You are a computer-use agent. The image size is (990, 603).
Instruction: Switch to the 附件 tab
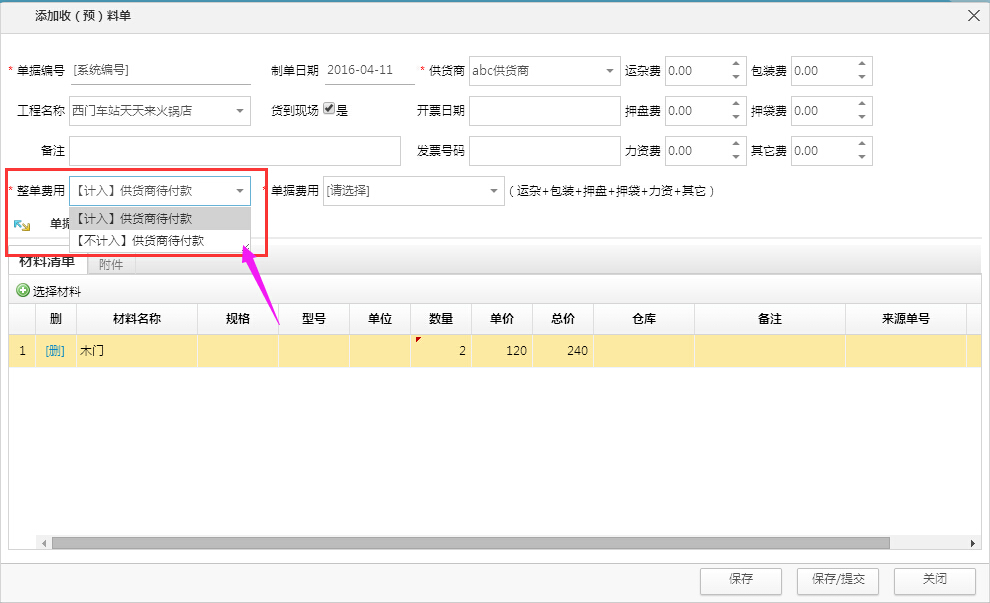(111, 265)
